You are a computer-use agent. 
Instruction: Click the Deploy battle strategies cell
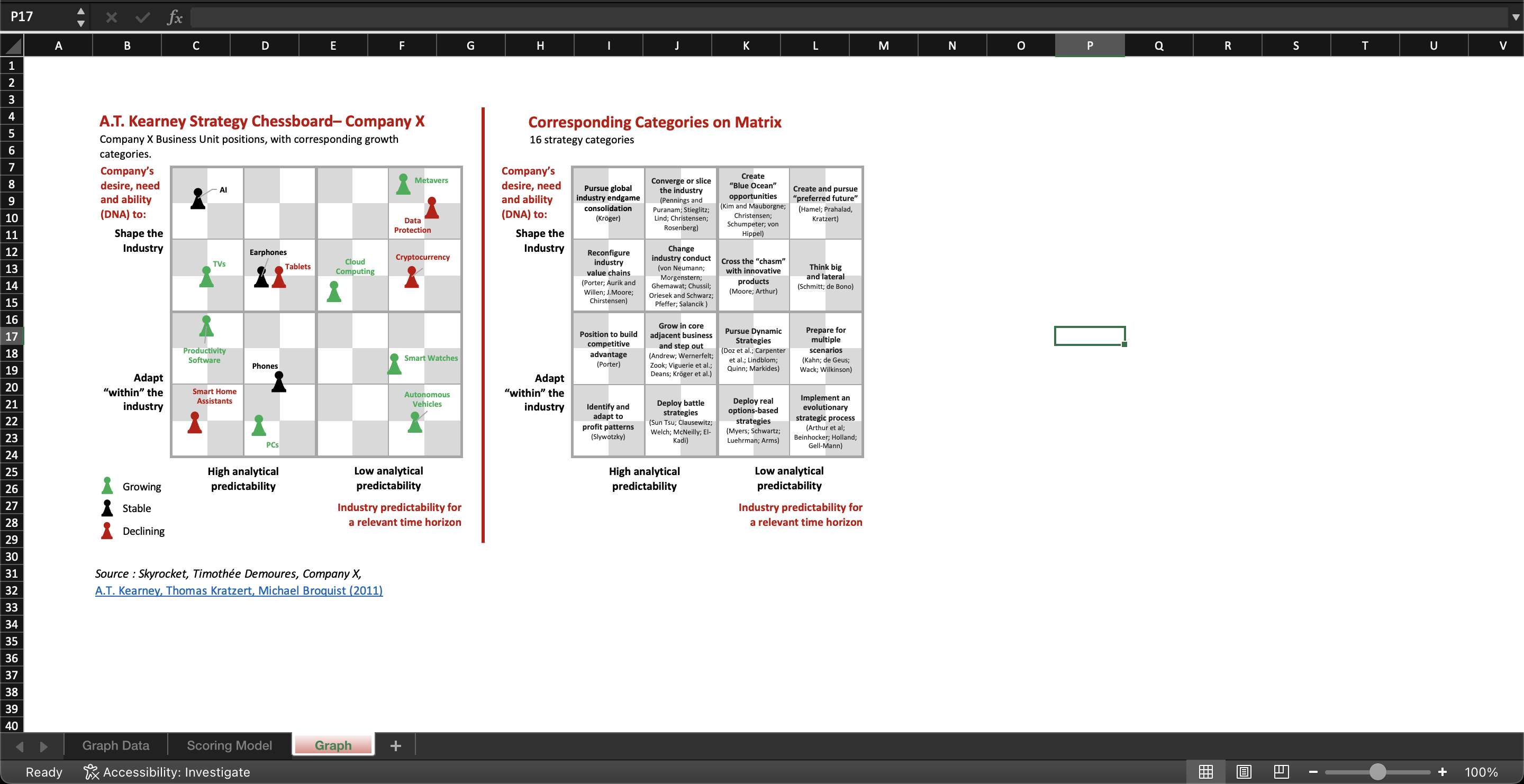point(681,421)
